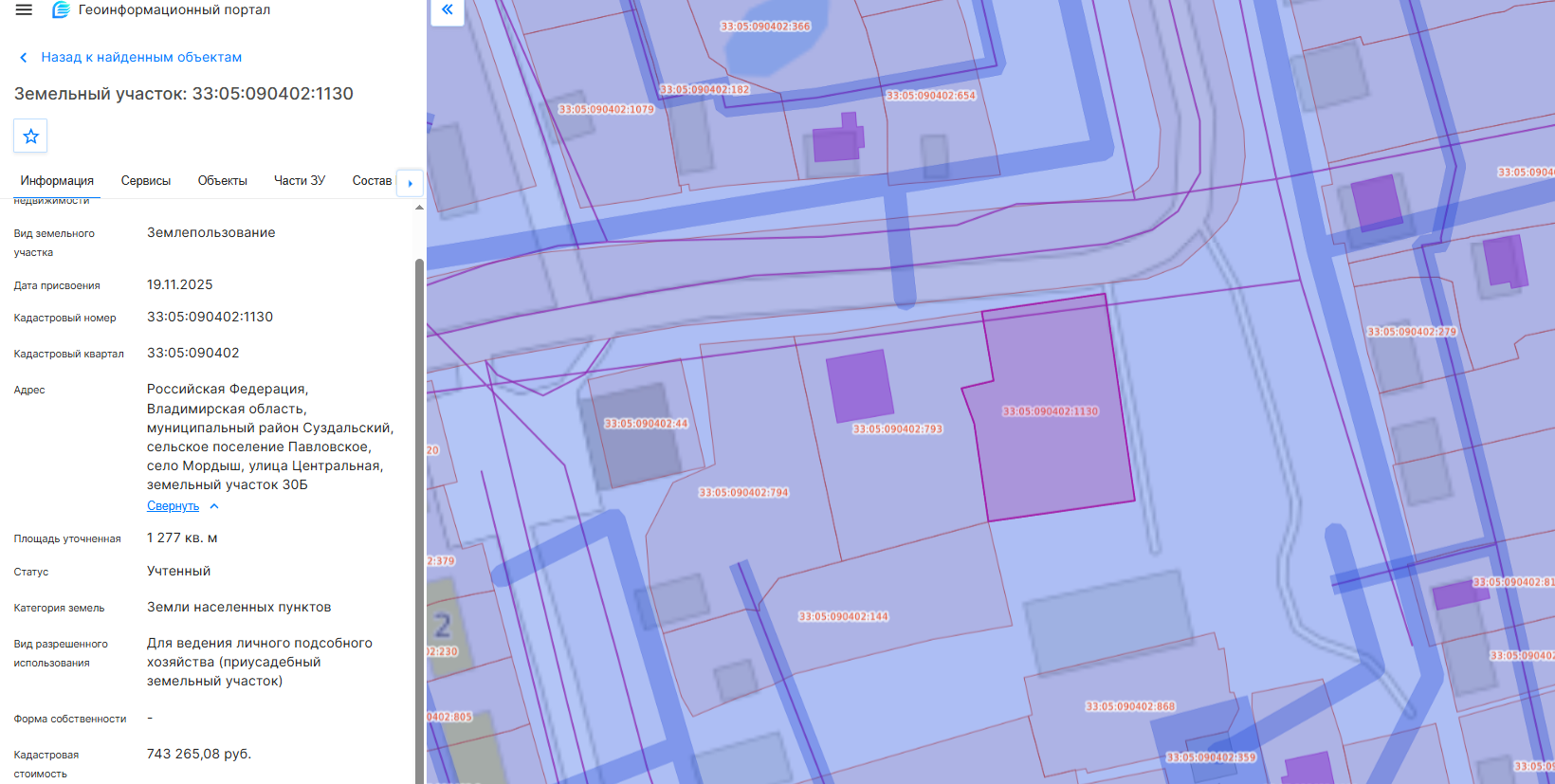This screenshot has height=784, width=1555.
Task: Click parcel label 33:05:090402:868 on map
Action: 1130,707
